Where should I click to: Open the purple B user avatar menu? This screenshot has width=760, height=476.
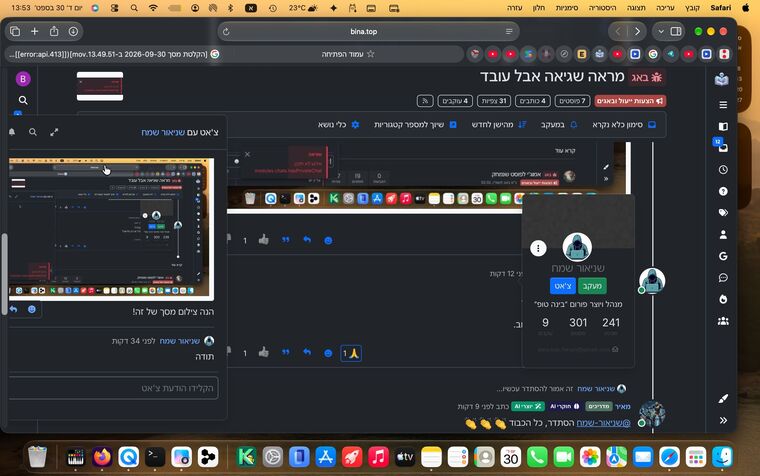coord(23,79)
